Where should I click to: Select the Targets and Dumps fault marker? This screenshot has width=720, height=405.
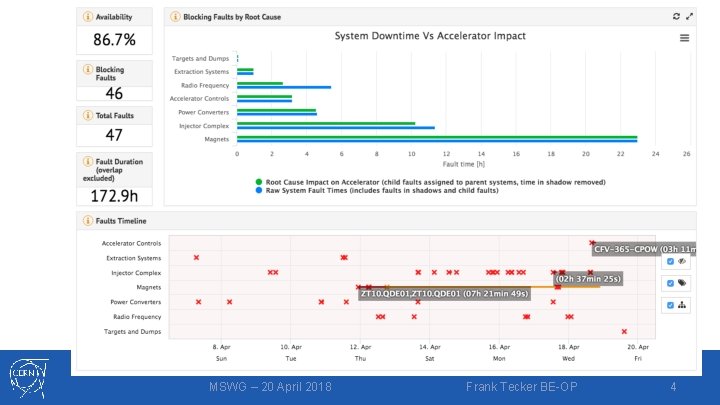click(x=624, y=331)
